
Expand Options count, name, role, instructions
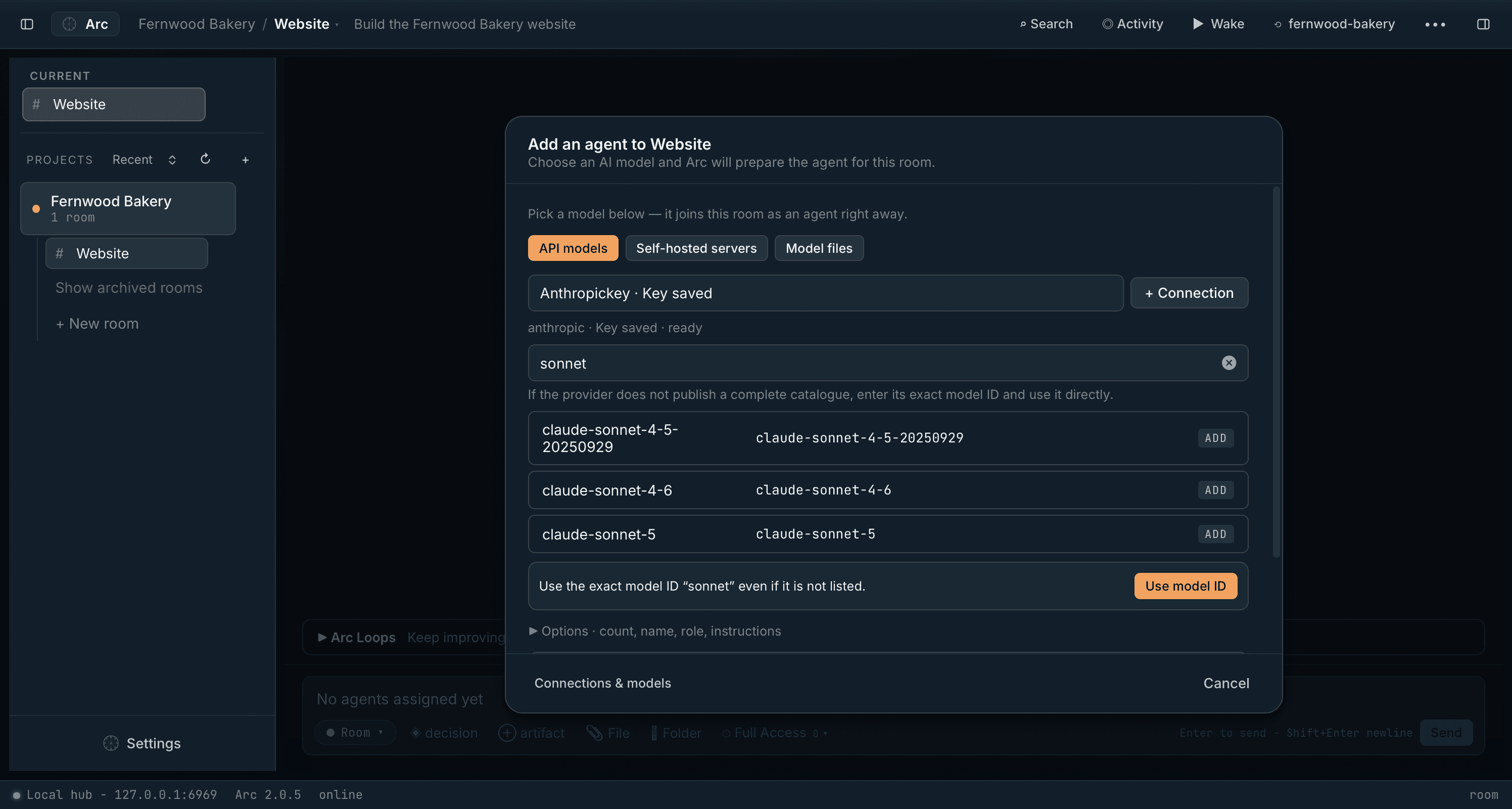pos(655,631)
